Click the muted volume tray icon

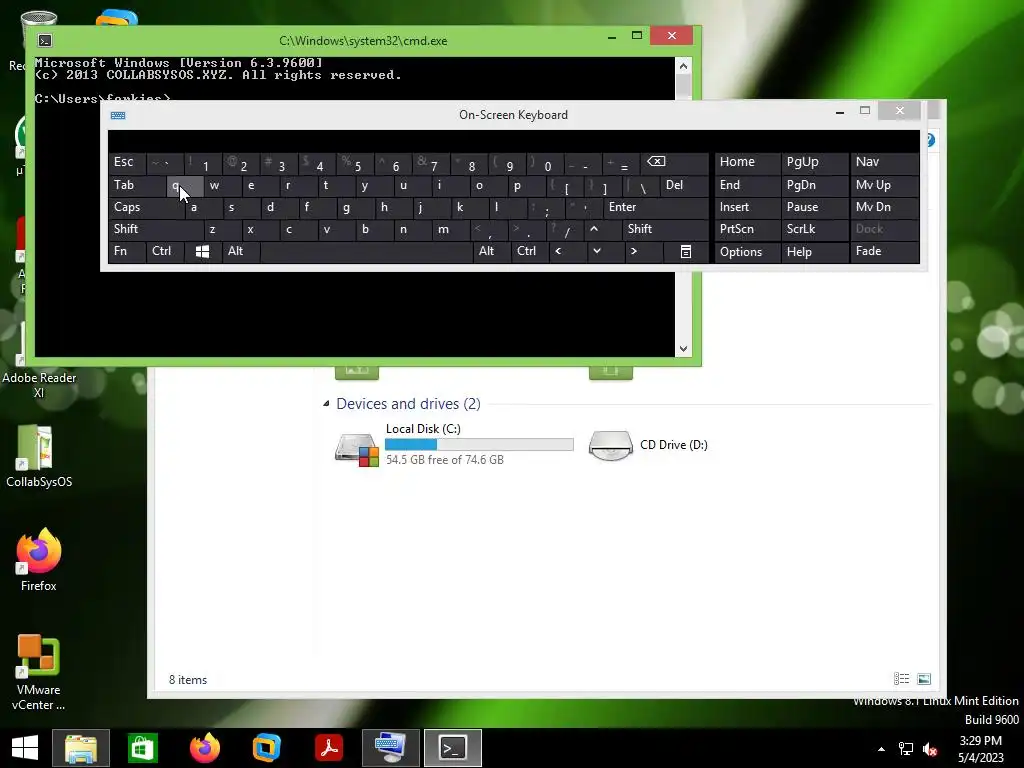[x=930, y=749]
